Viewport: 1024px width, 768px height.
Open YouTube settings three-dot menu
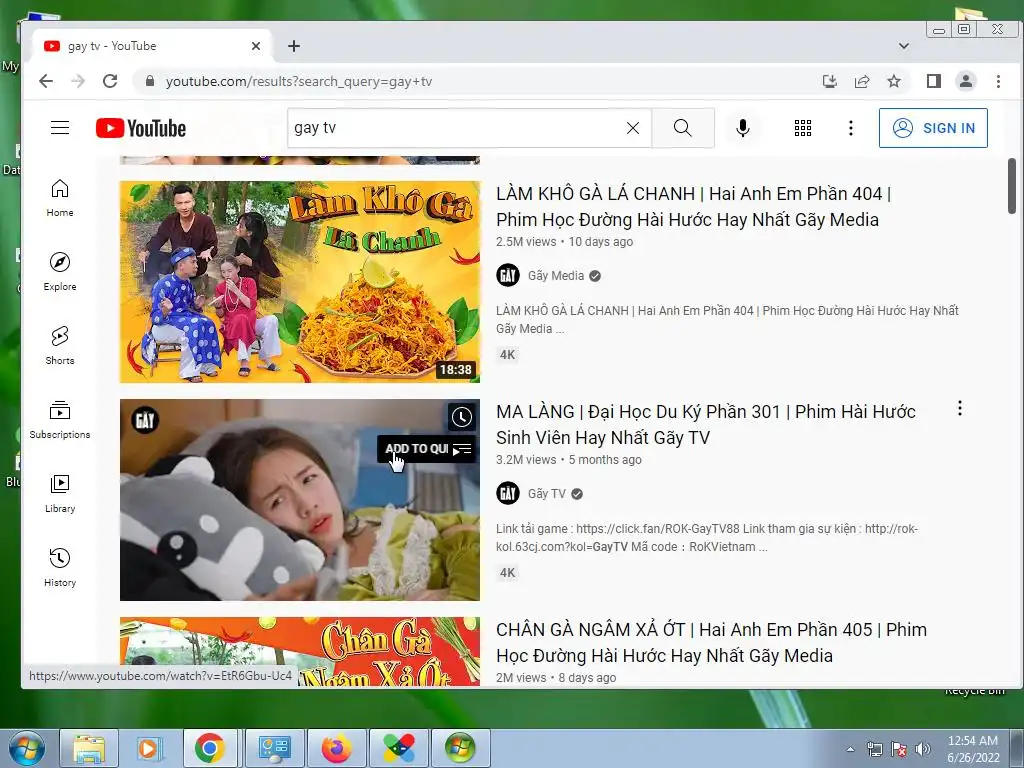850,128
